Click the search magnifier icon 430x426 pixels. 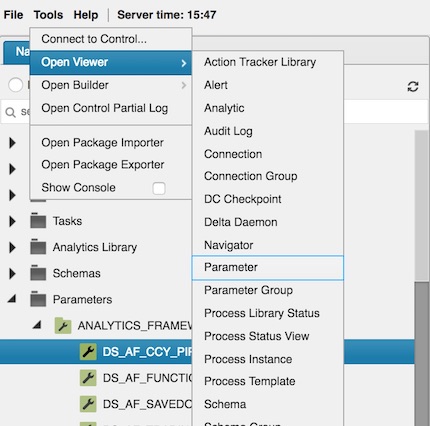pos(11,112)
